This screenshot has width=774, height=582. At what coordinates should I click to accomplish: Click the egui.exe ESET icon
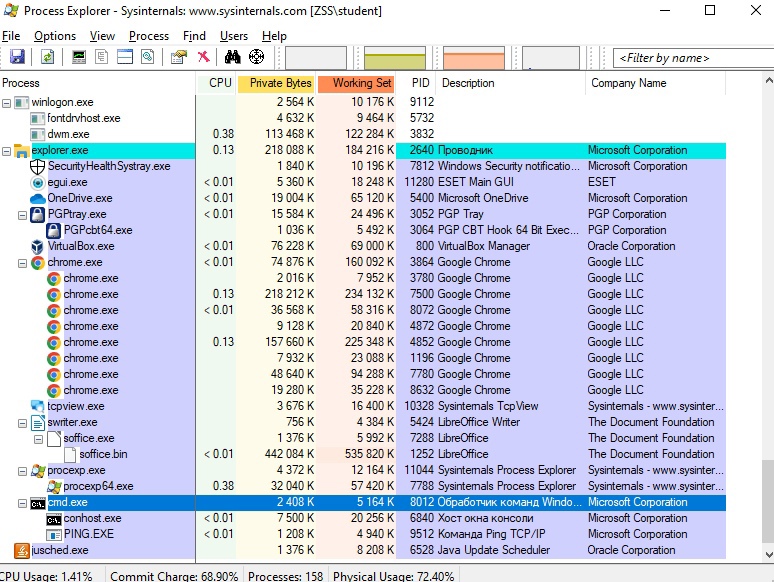pyautogui.click(x=38, y=183)
